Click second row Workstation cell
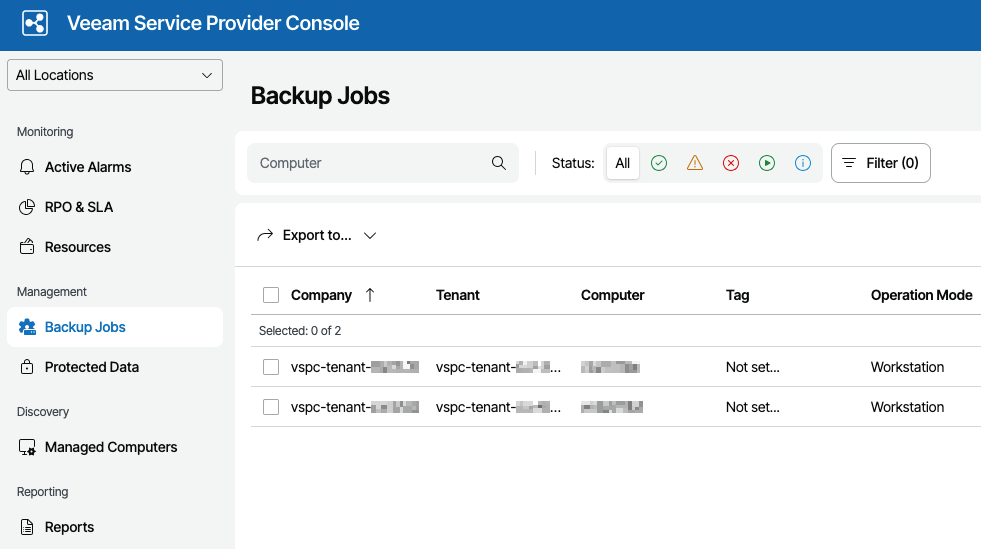981x549 pixels. point(907,407)
